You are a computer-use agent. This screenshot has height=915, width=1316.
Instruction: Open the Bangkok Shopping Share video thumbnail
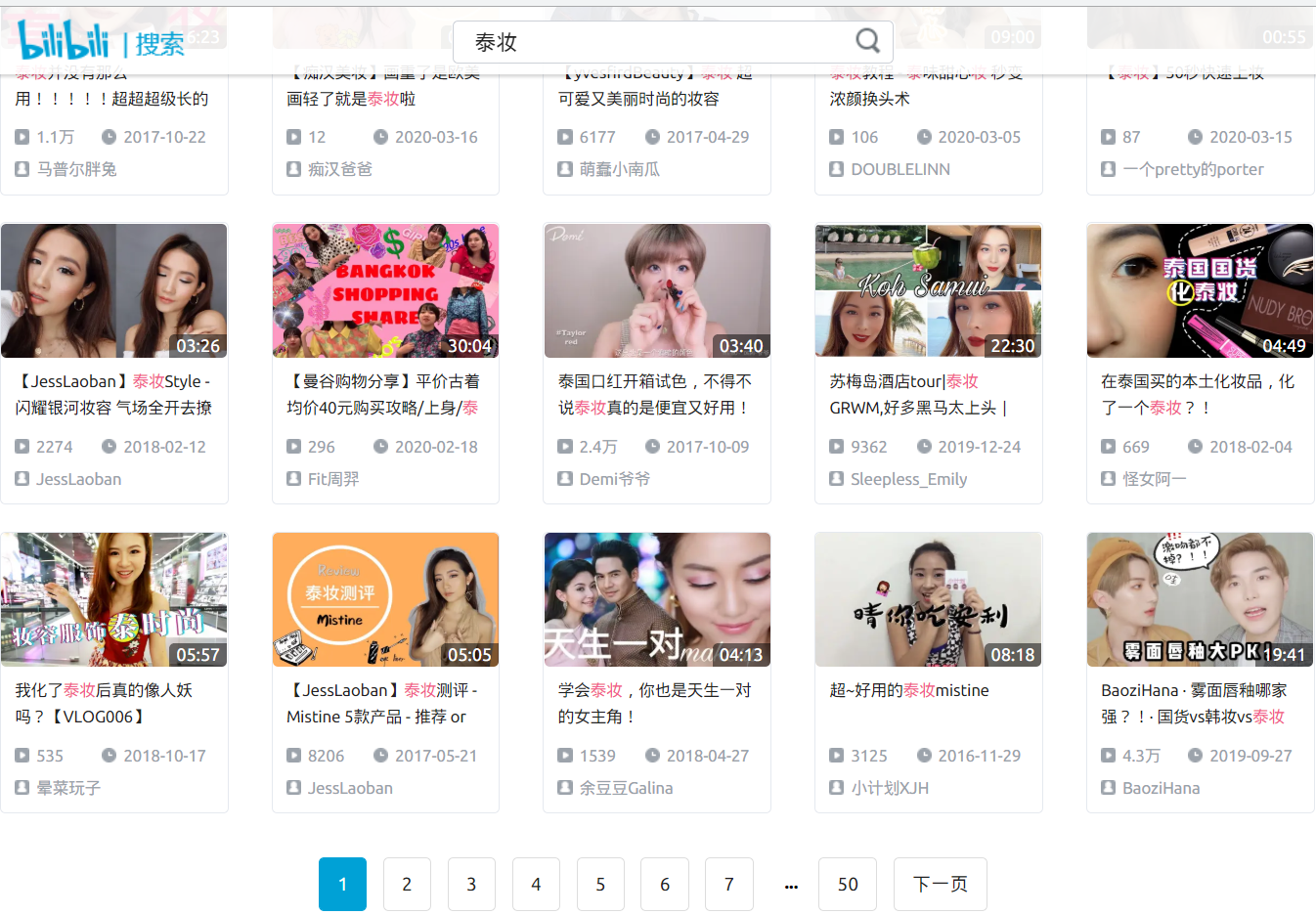[x=386, y=290]
